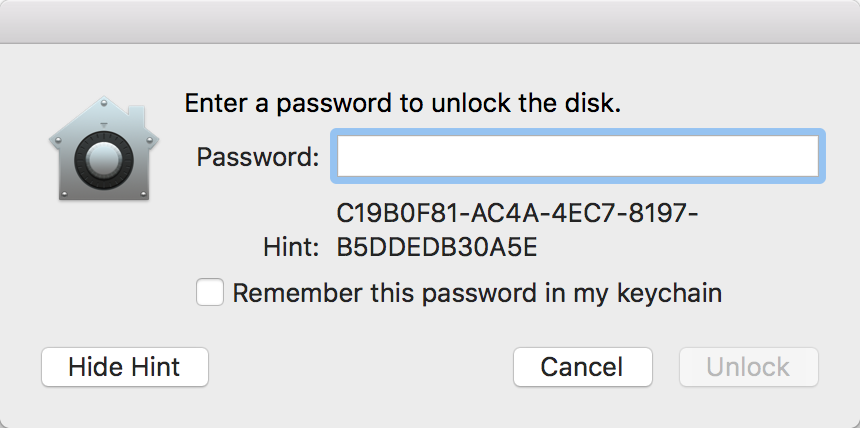Click the "Remember this password in my keychain" label text
The height and width of the screenshot is (428, 860).
[477, 293]
